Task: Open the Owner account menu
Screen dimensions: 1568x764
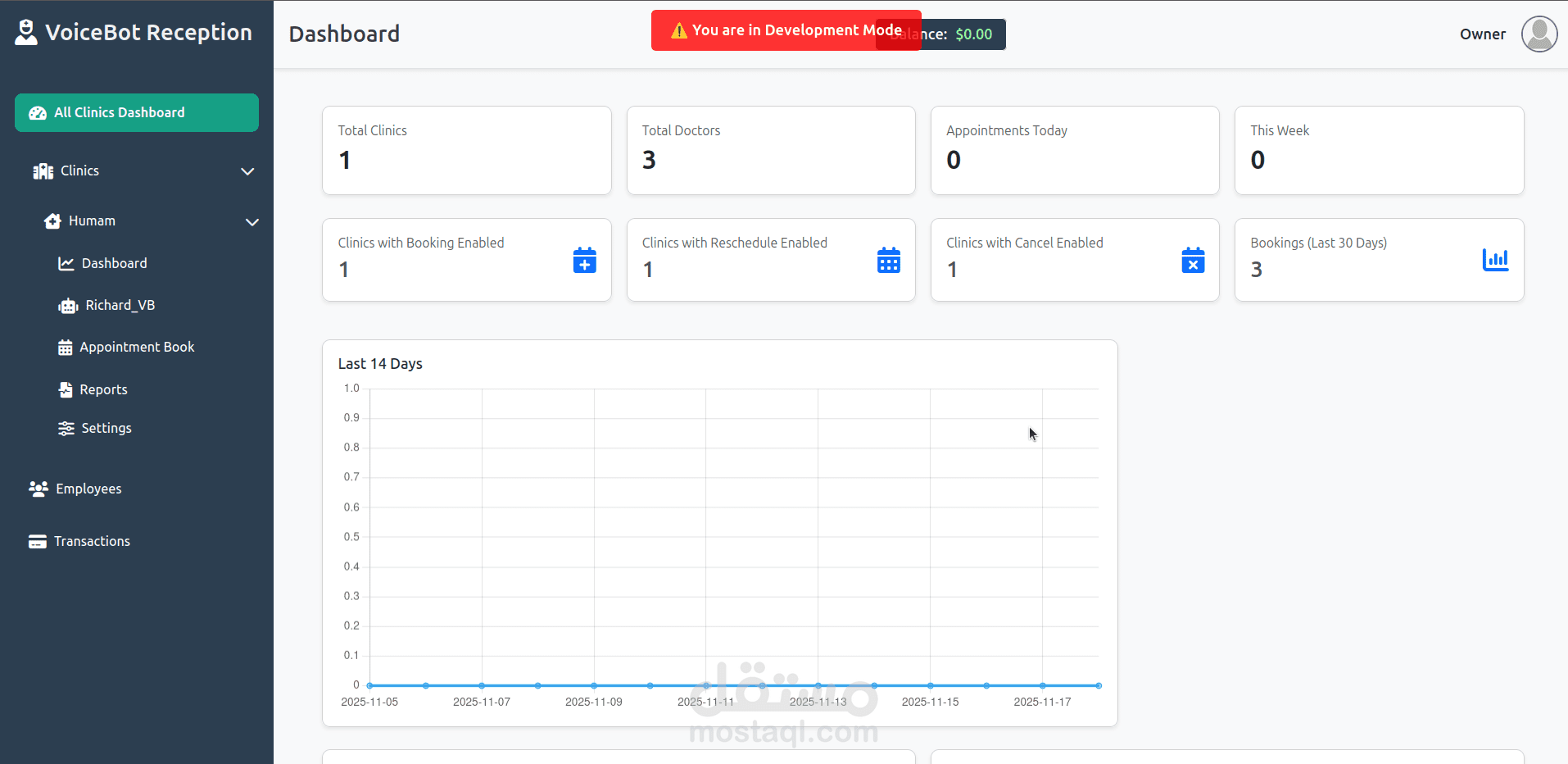Action: click(x=1482, y=34)
